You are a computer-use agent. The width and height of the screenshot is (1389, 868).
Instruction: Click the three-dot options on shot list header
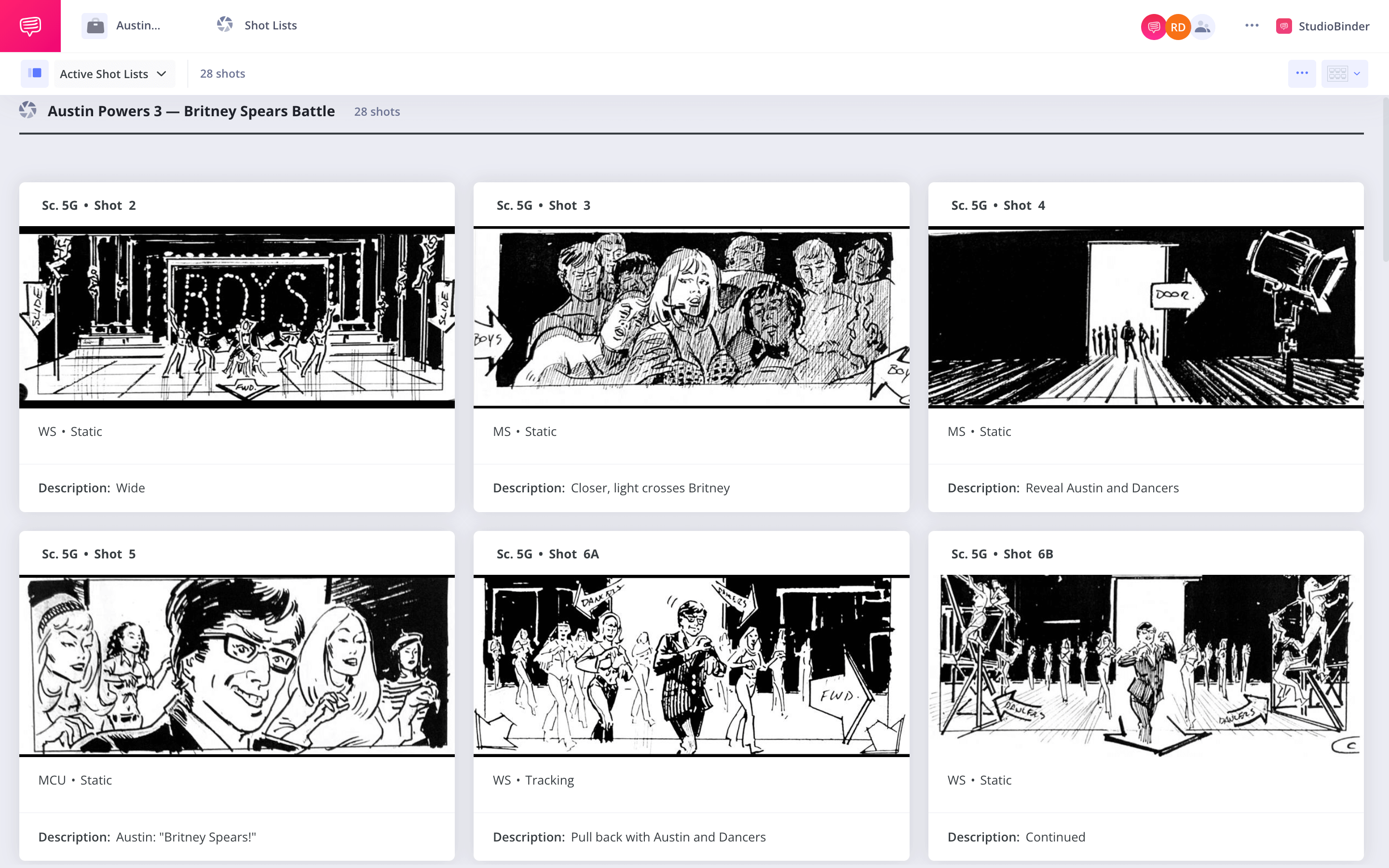[1302, 73]
